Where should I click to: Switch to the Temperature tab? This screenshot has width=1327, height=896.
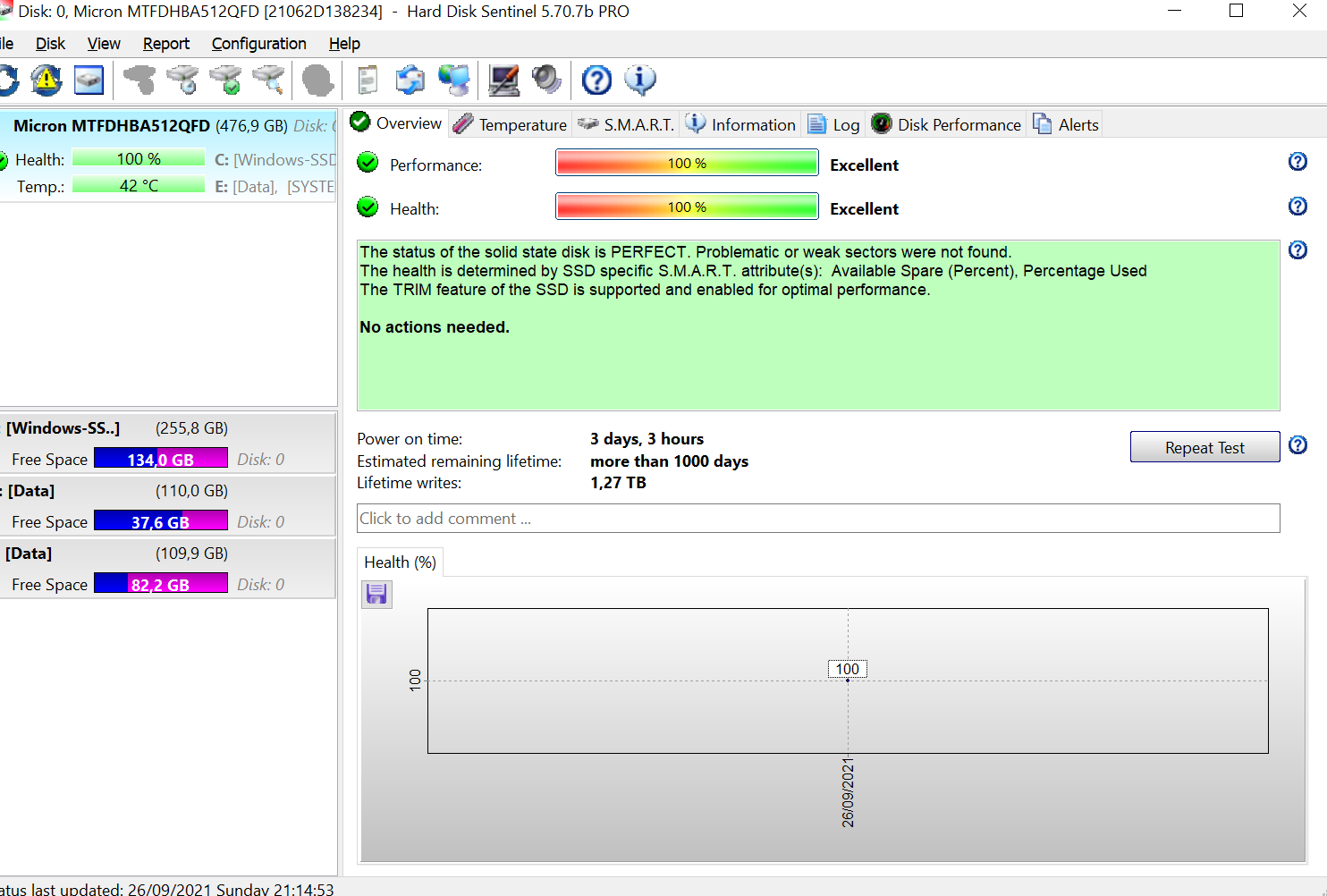coord(510,124)
